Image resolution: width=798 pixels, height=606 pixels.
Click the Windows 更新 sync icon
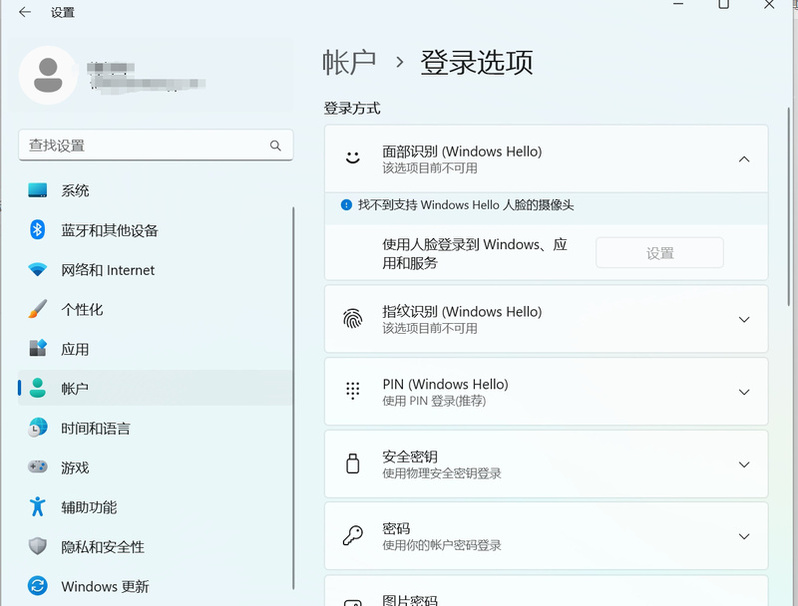click(x=38, y=586)
